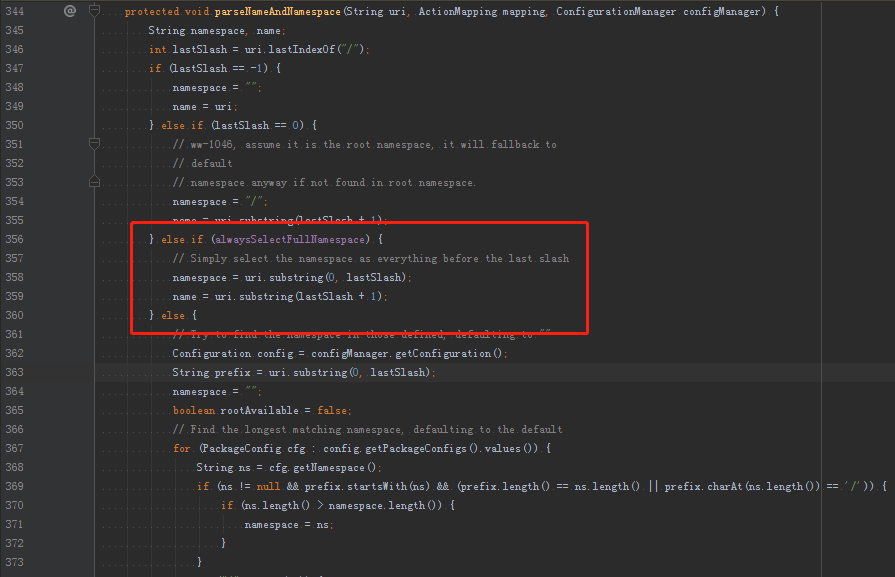Click line number 348 in the gutter

pyautogui.click(x=14, y=87)
